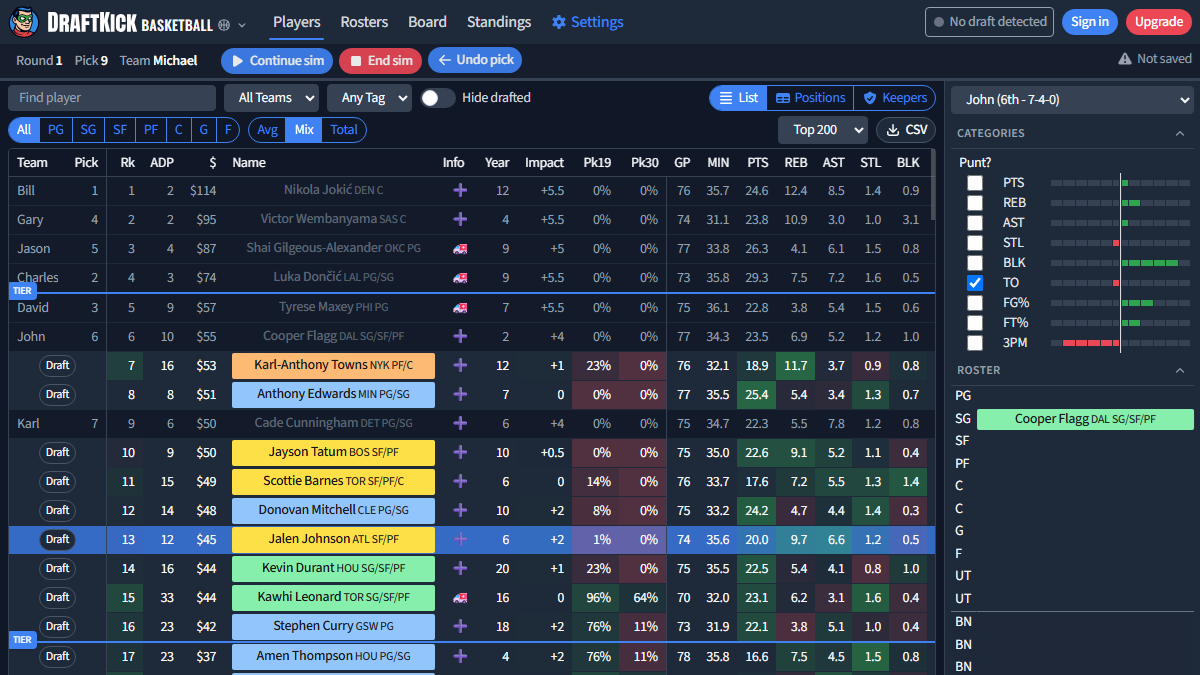Image resolution: width=1200 pixels, height=675 pixels.
Task: Open the Players tab
Action: 297,22
